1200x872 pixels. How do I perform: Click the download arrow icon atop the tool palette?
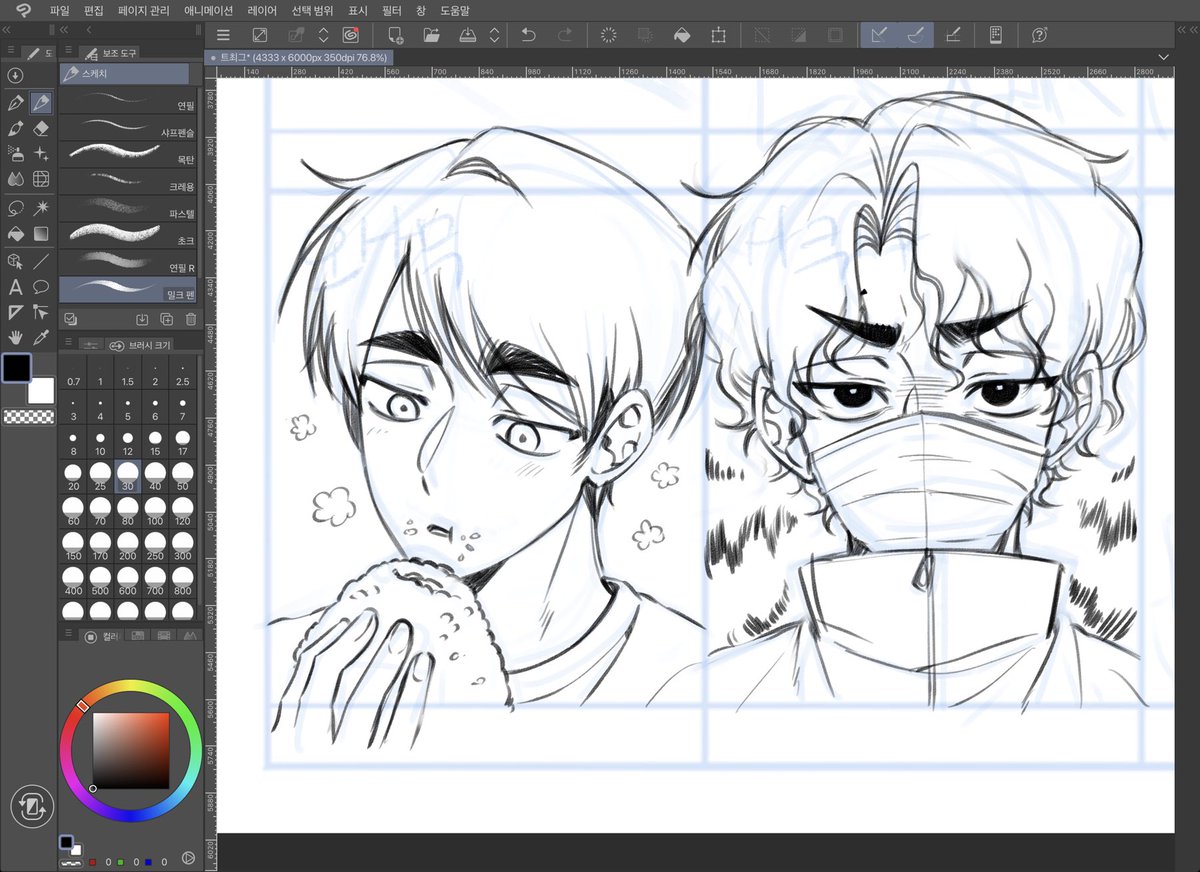(x=14, y=75)
